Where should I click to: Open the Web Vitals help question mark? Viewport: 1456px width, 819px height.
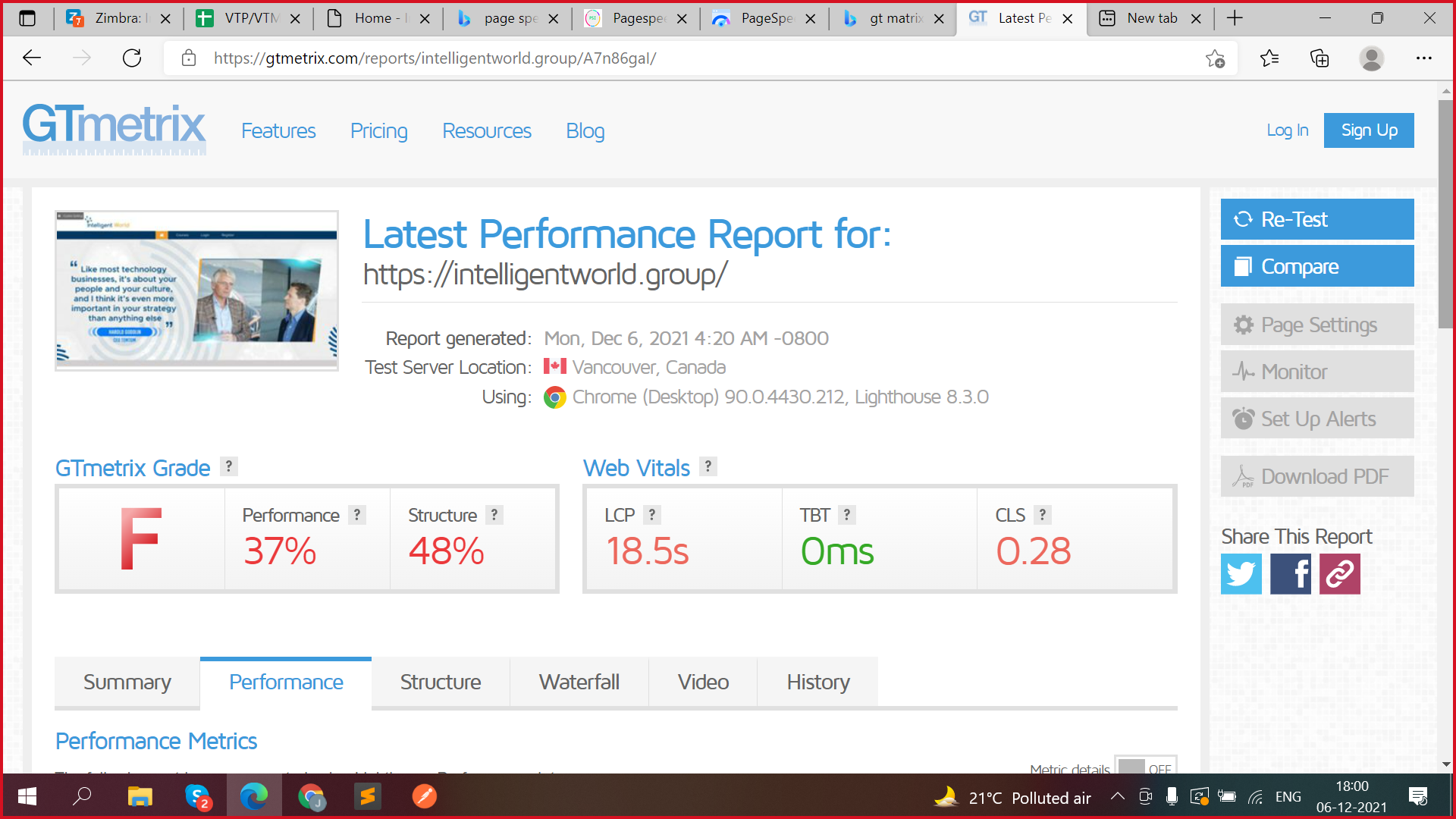[x=708, y=466]
